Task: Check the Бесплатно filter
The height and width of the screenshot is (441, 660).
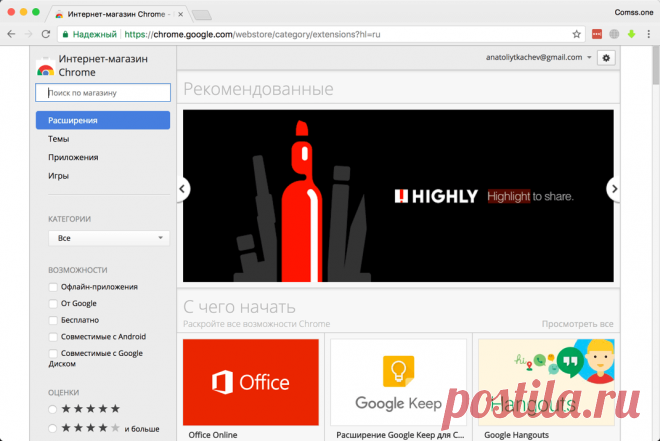Action: click(53, 320)
